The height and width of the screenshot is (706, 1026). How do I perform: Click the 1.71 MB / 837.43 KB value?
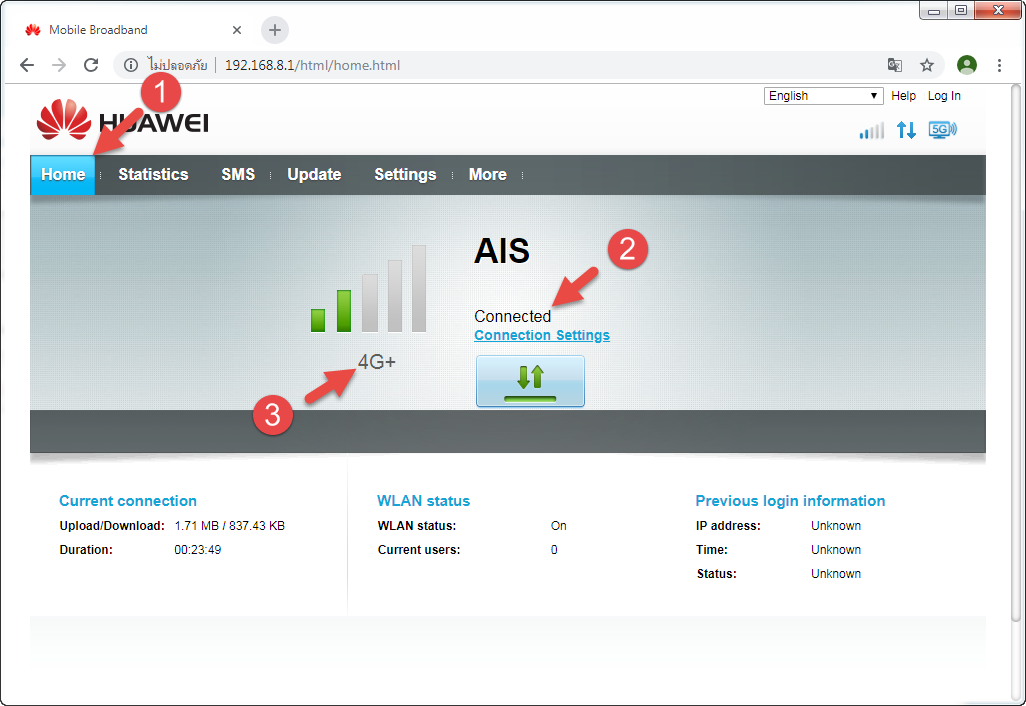[230, 525]
